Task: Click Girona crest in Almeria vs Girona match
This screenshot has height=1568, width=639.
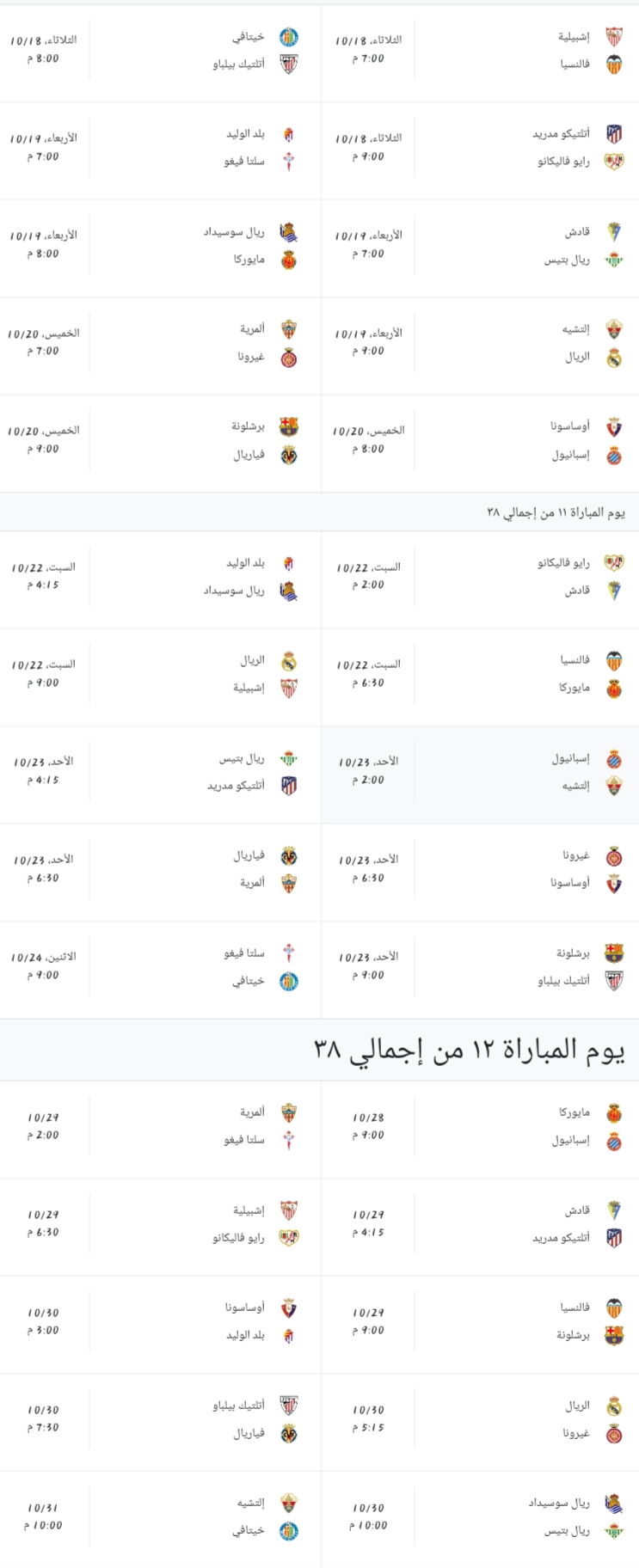Action: point(289,358)
